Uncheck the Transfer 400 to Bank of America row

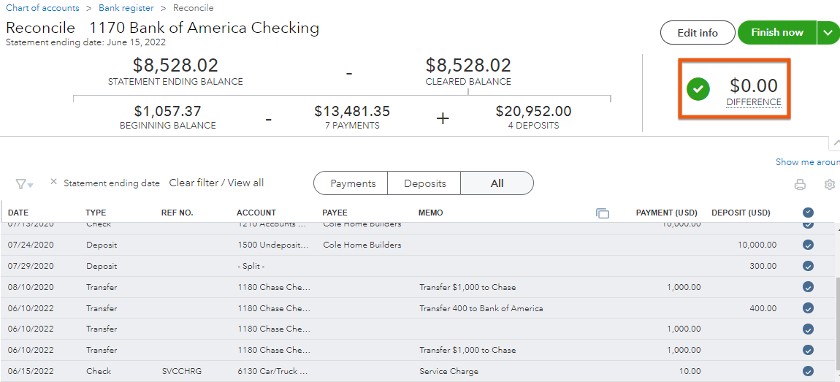click(808, 308)
